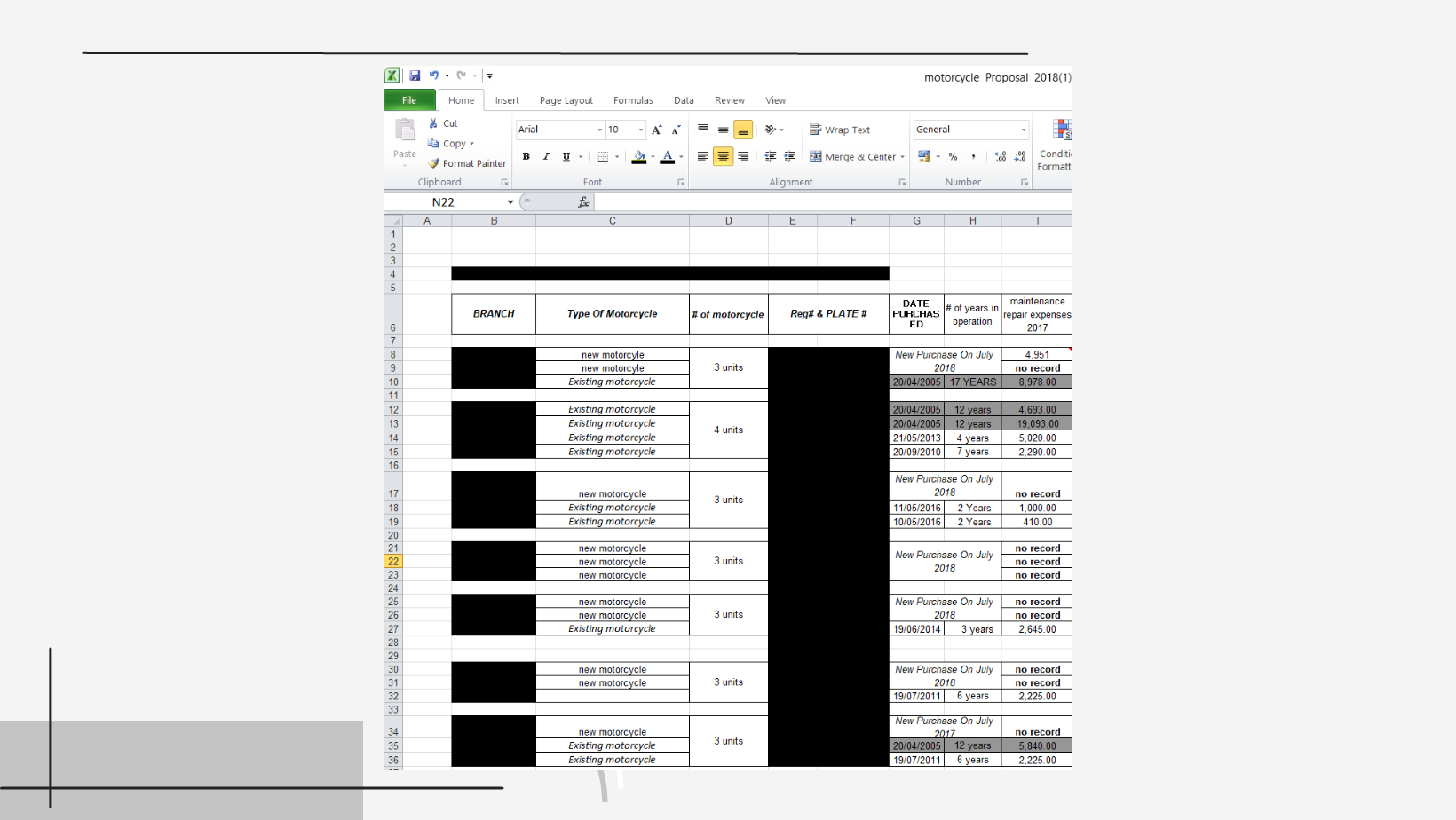Open the Arial font name dropdown
1456x820 pixels.
(x=599, y=130)
